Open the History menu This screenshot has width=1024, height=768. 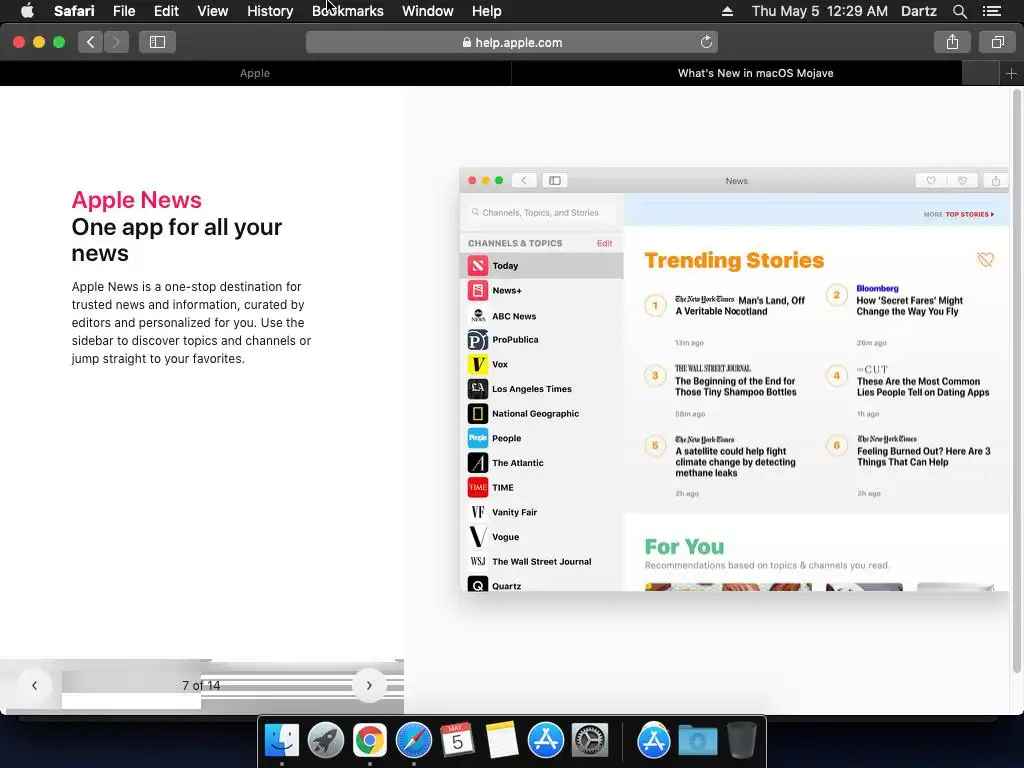[270, 11]
